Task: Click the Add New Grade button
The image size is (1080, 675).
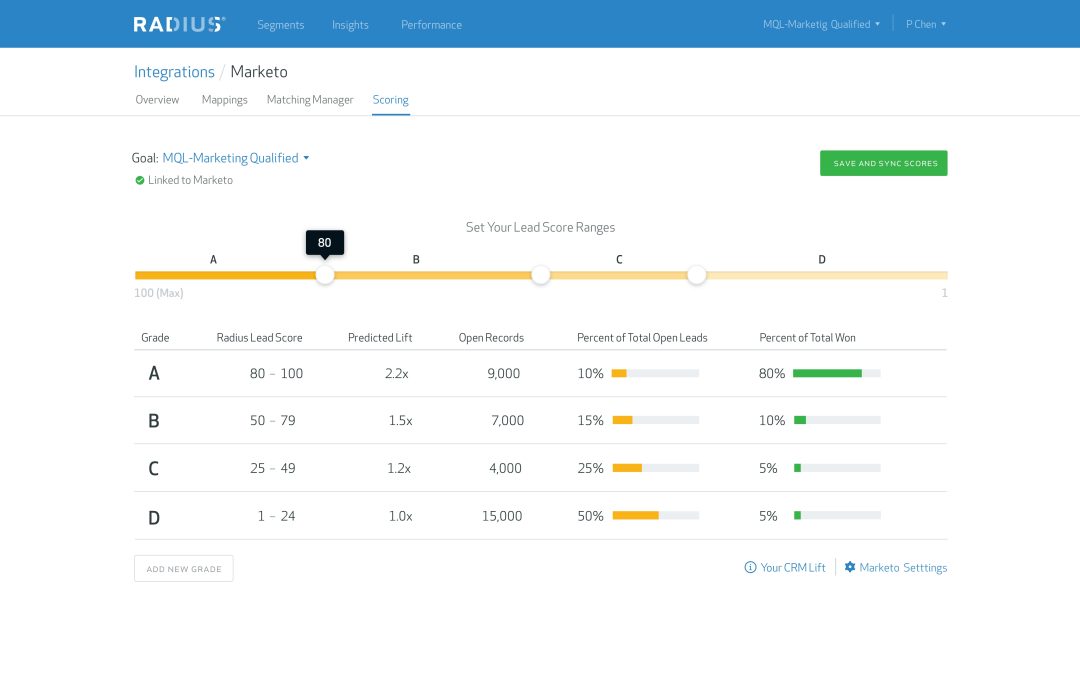Action: [184, 569]
